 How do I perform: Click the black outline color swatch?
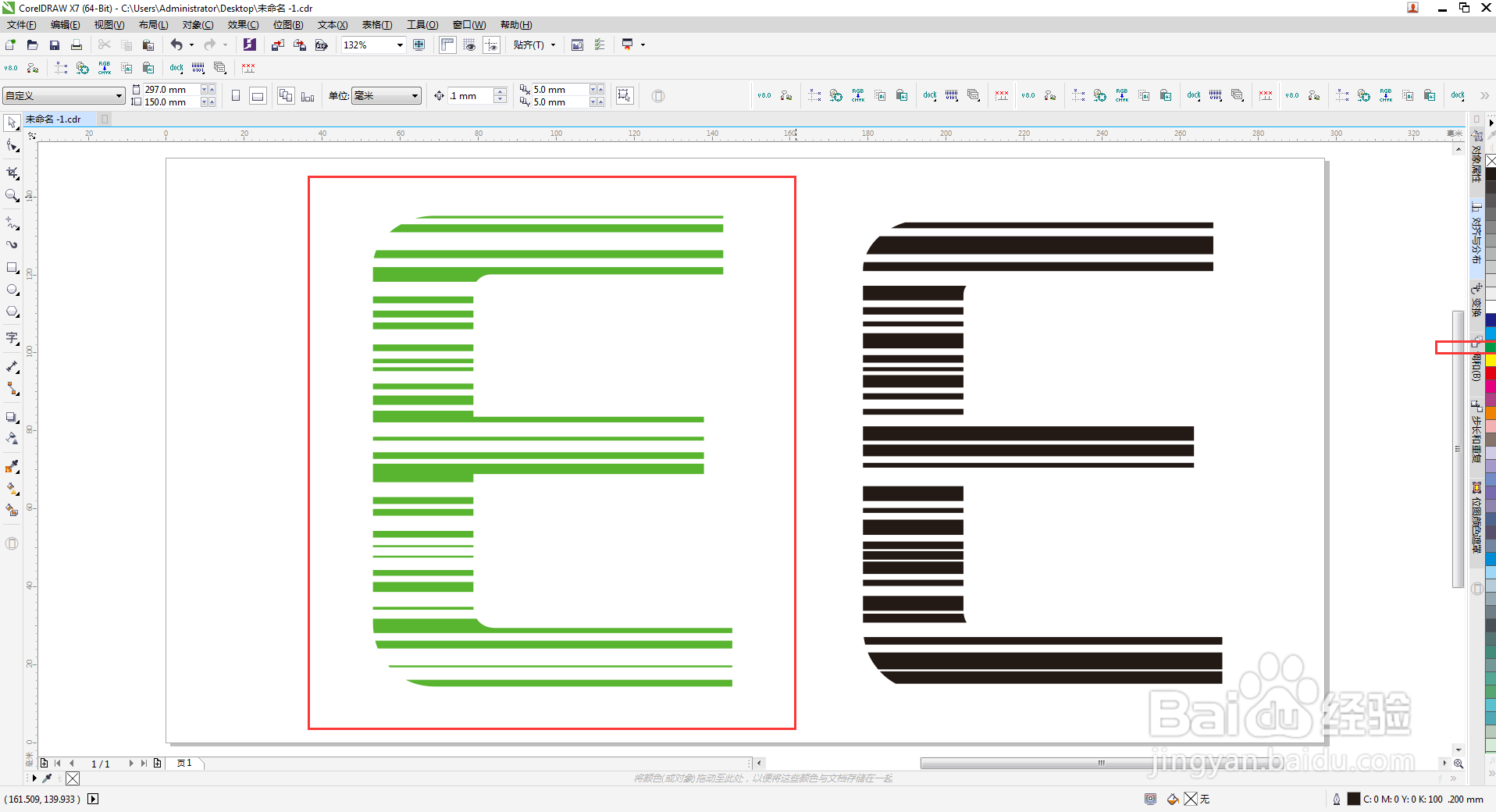pos(1353,799)
